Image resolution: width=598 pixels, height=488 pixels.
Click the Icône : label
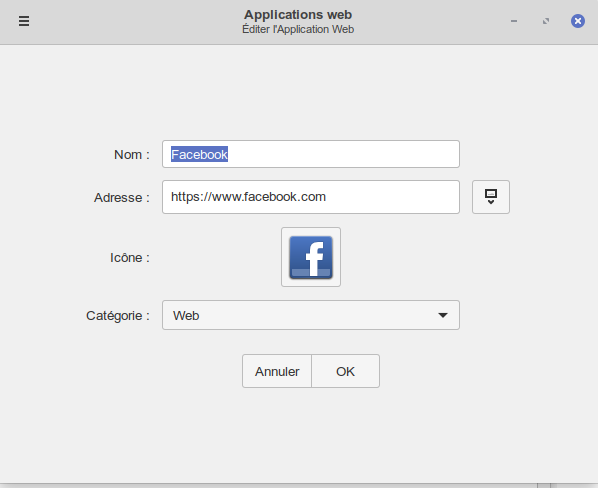point(130,258)
